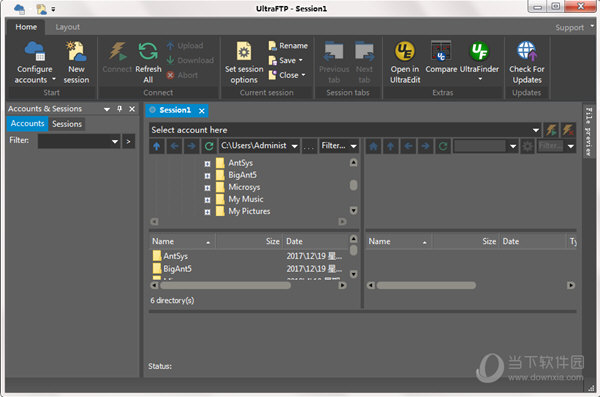Sort local list by Date column

click(315, 242)
